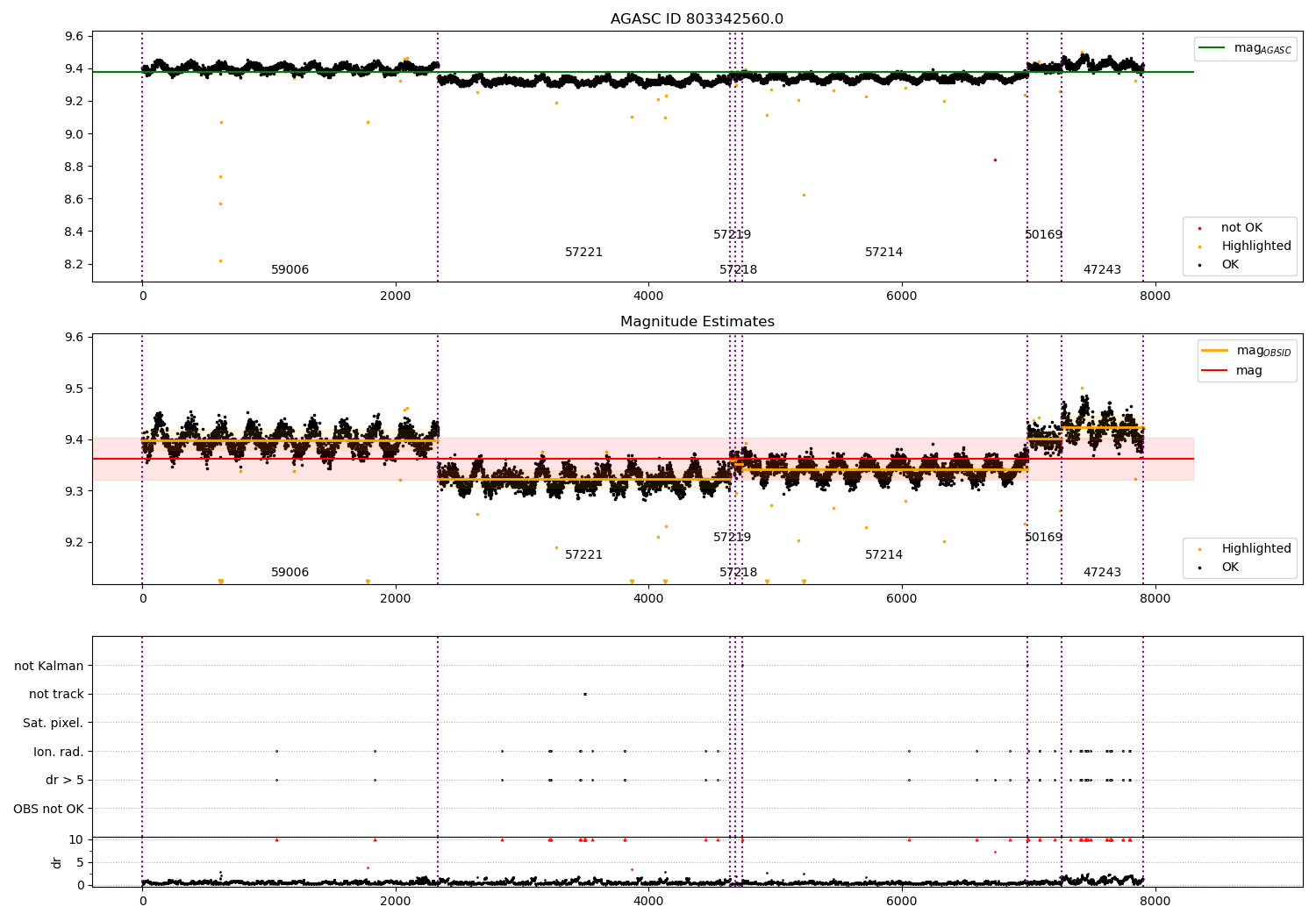Click x-axis tick '6000' under Magnitude Estimates plot

[902, 598]
